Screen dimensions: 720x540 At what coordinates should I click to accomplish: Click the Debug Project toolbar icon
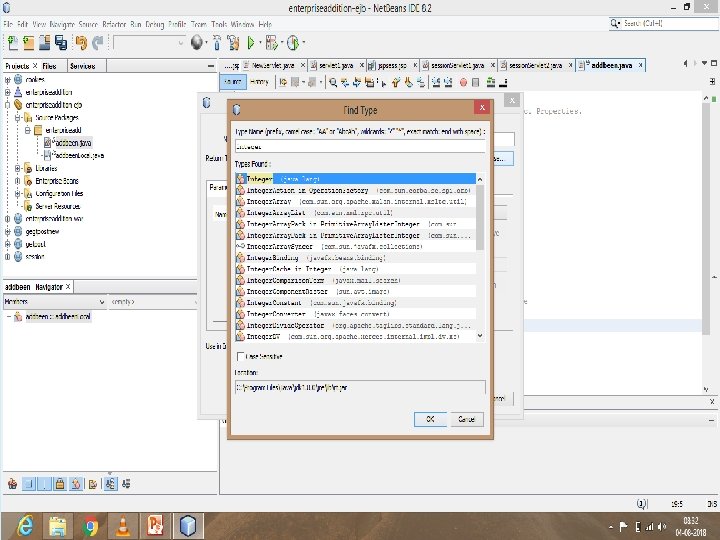pos(271,43)
